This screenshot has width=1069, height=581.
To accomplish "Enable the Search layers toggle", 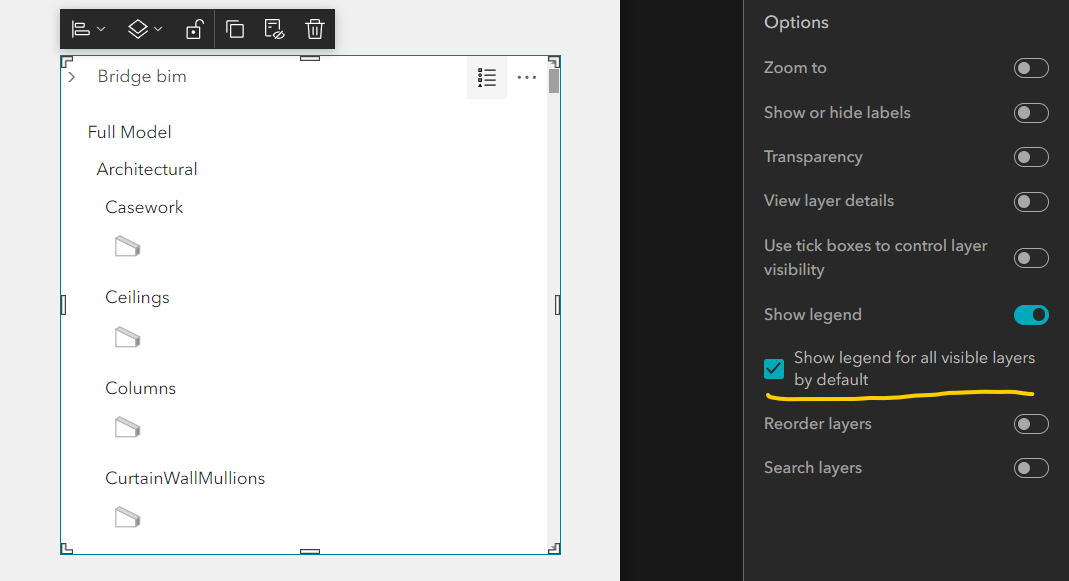I will [1031, 467].
